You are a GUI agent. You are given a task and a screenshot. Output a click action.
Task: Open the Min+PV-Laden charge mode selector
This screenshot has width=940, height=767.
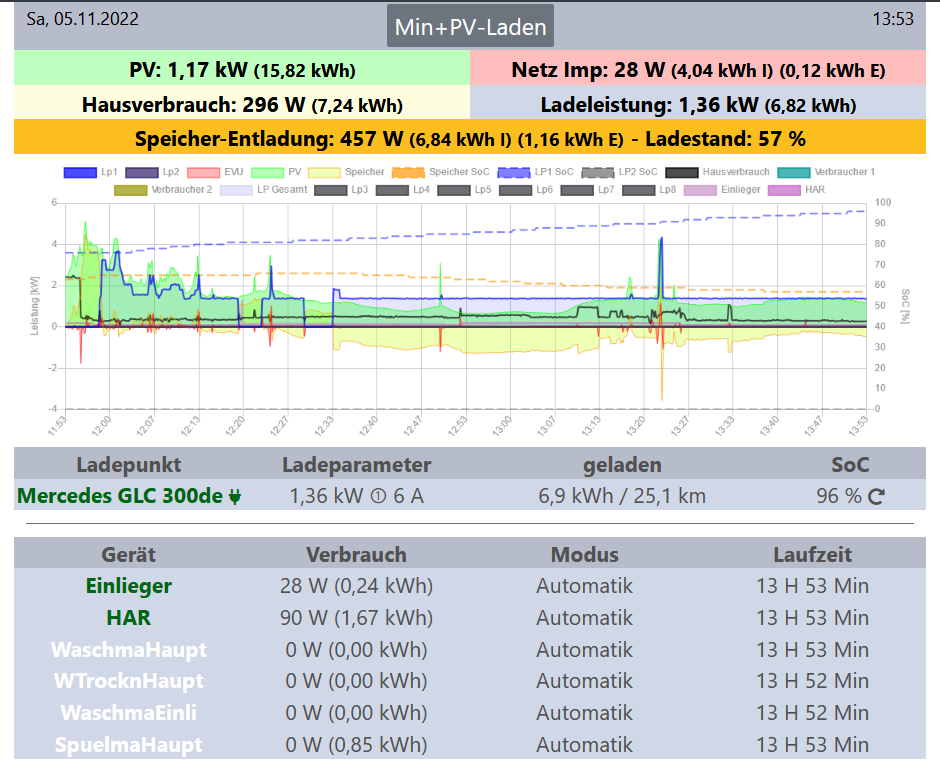(x=470, y=27)
